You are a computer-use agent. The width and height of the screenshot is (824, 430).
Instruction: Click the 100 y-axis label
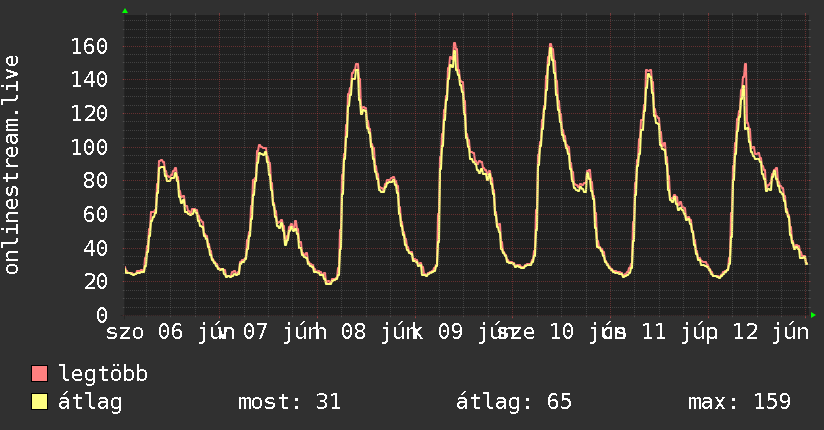(x=89, y=147)
